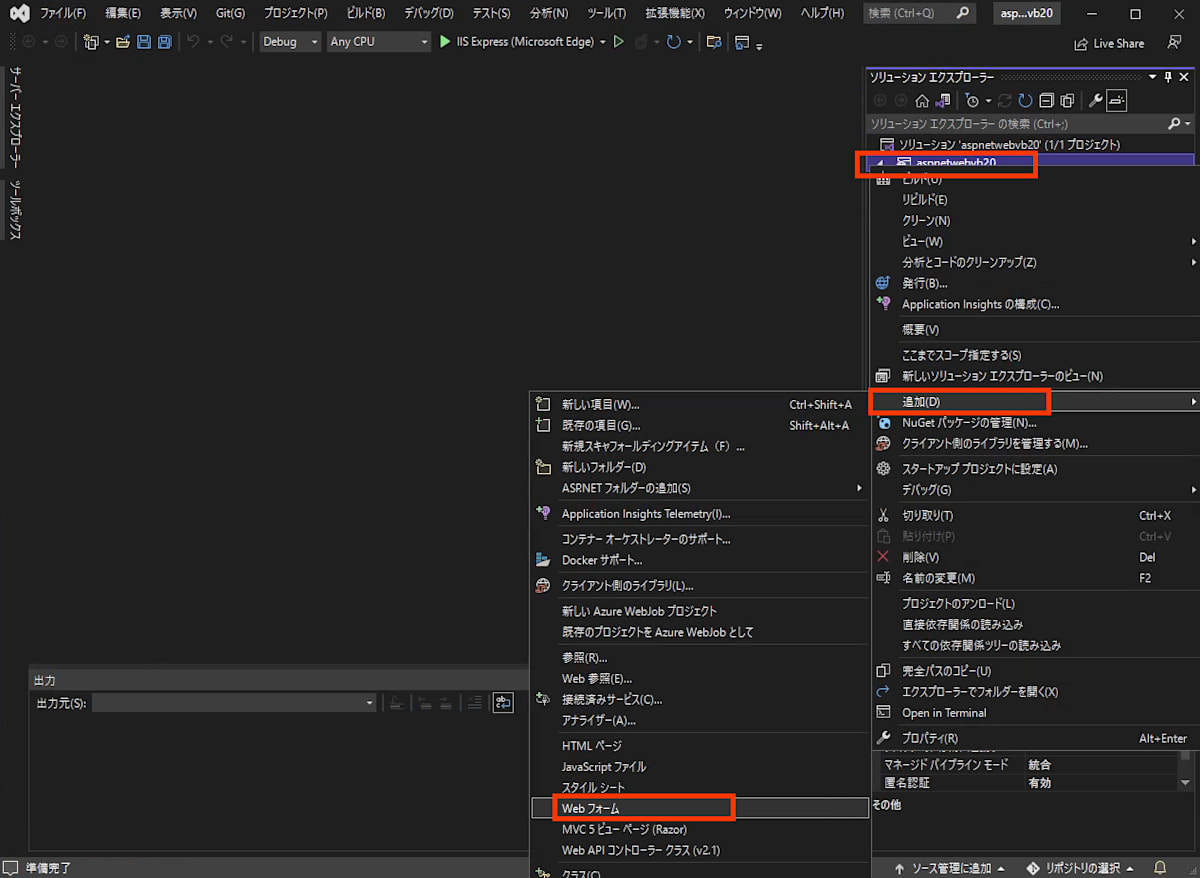Select the solution 'aspnetwebvb20' tree node
The height and width of the screenshot is (878, 1200).
click(x=1000, y=145)
